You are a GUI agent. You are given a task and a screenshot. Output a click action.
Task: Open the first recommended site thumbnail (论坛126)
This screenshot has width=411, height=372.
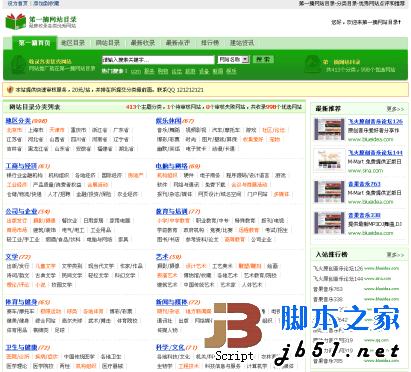point(329,130)
